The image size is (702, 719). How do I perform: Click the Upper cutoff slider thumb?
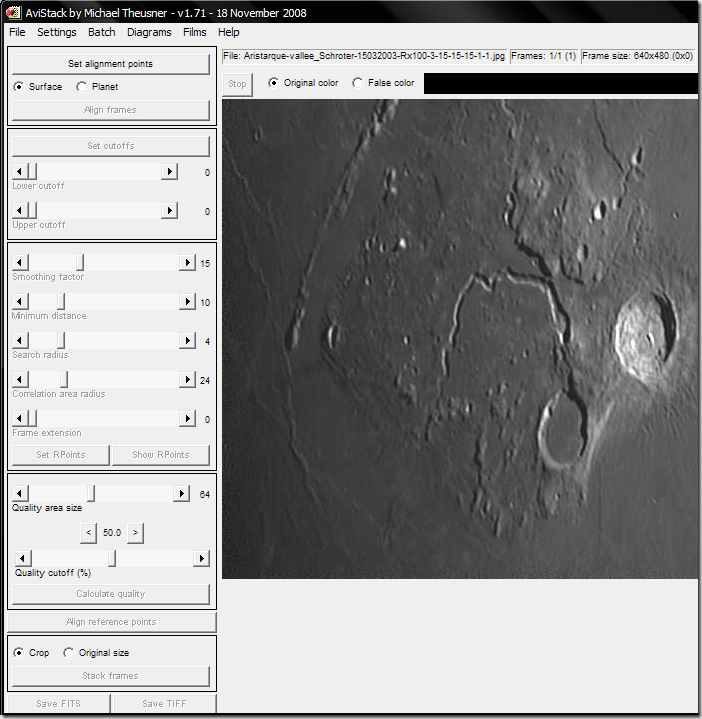click(x=32, y=210)
